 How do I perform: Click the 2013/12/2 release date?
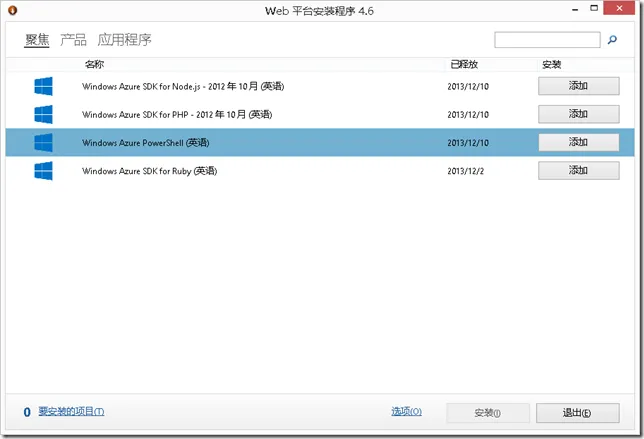click(466, 171)
